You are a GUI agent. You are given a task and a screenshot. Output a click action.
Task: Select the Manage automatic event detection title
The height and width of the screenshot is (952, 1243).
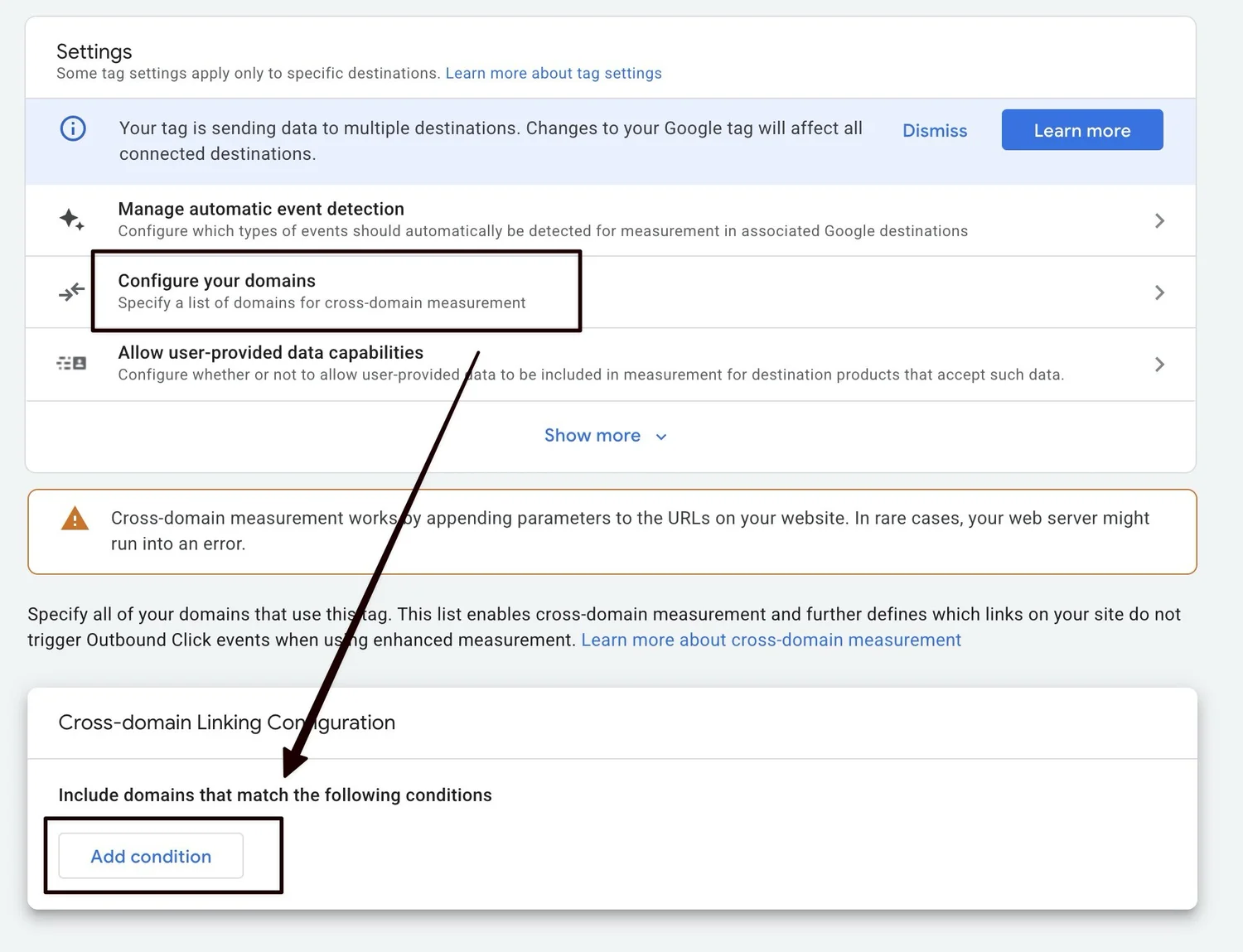[261, 209]
